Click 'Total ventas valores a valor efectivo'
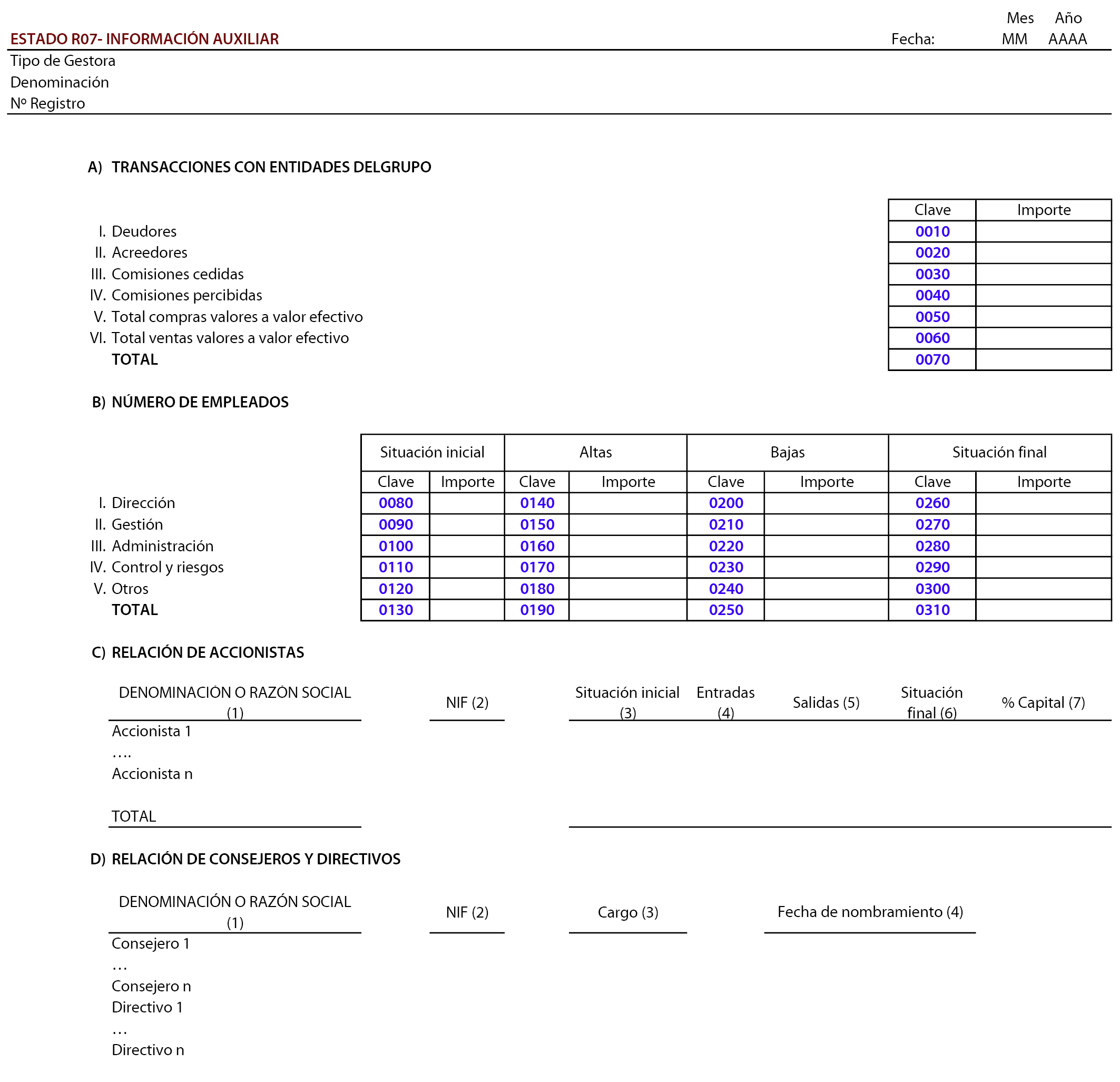The width and height of the screenshot is (1120, 1082). click(x=230, y=338)
